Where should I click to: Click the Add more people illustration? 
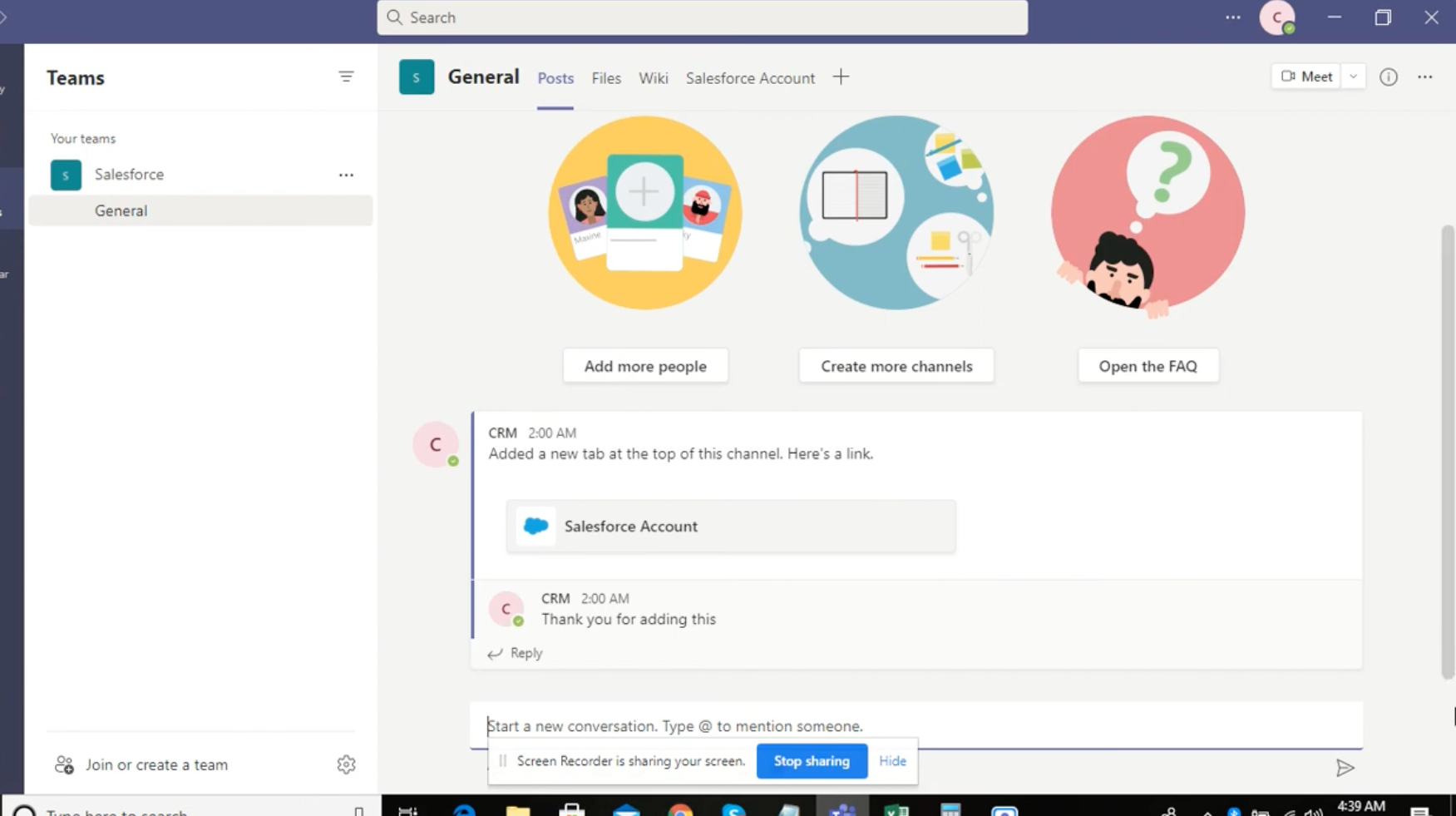pos(645,213)
